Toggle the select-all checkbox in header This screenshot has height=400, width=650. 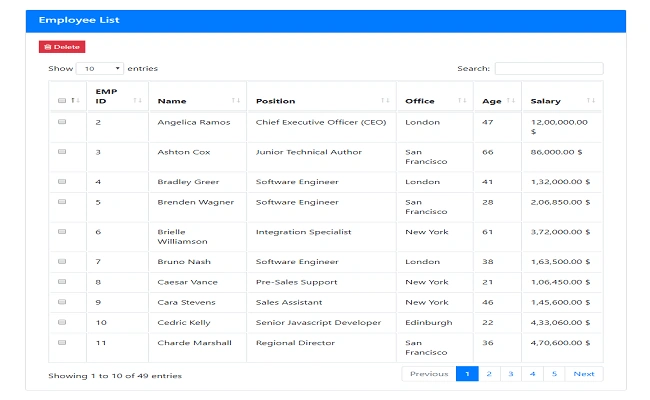point(62,100)
